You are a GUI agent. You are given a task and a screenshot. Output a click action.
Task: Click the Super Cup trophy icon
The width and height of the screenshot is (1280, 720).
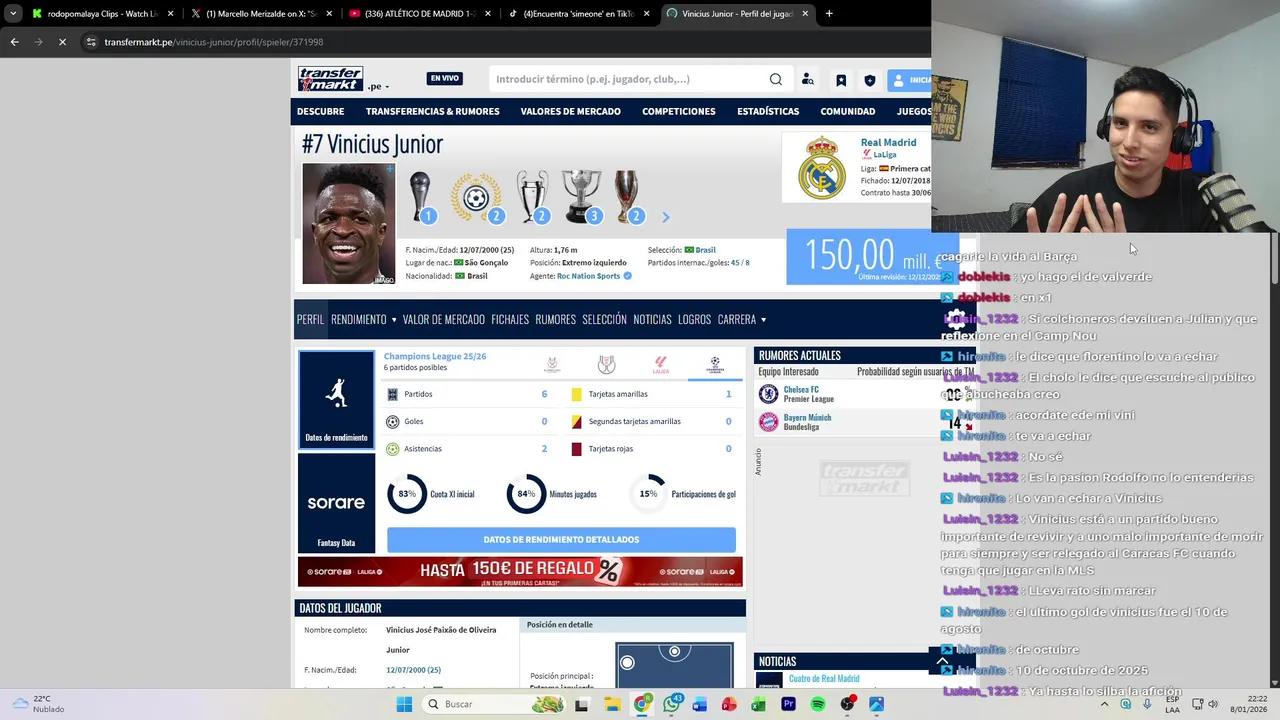(627, 197)
